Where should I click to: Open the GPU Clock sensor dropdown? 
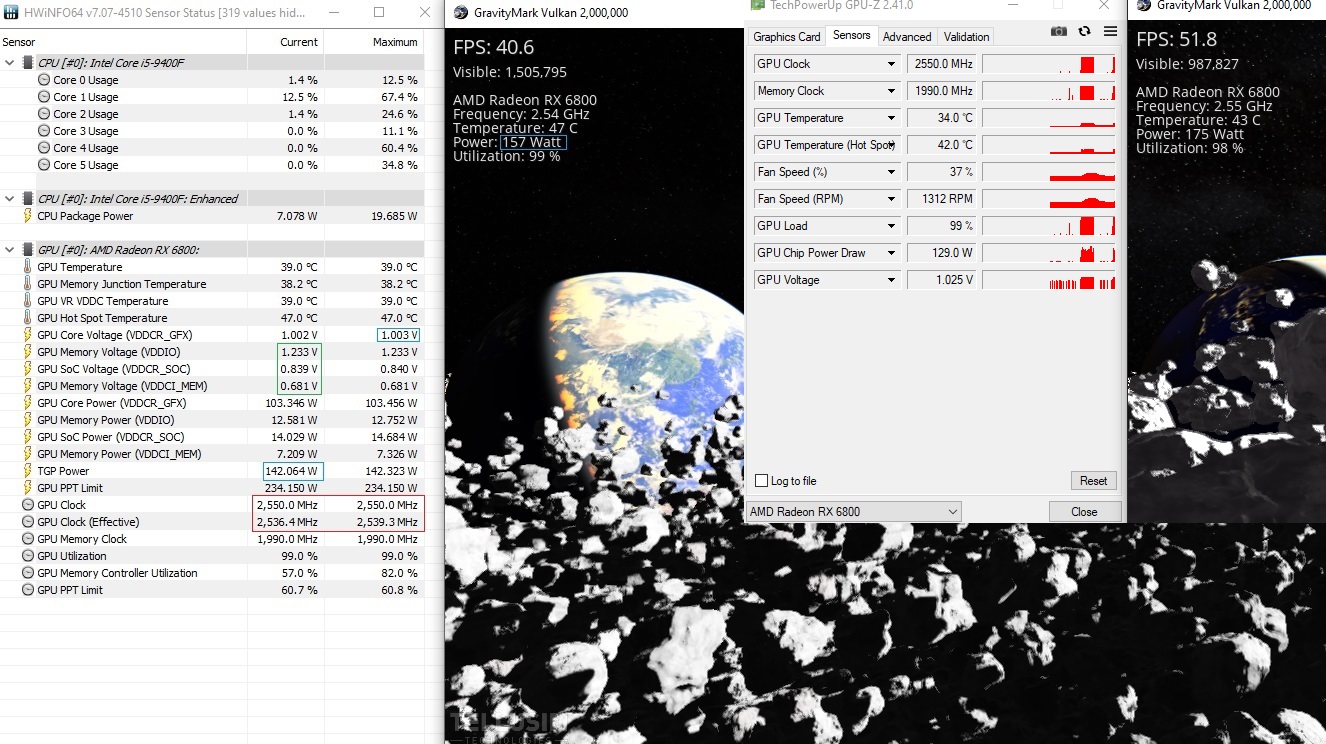[892, 64]
